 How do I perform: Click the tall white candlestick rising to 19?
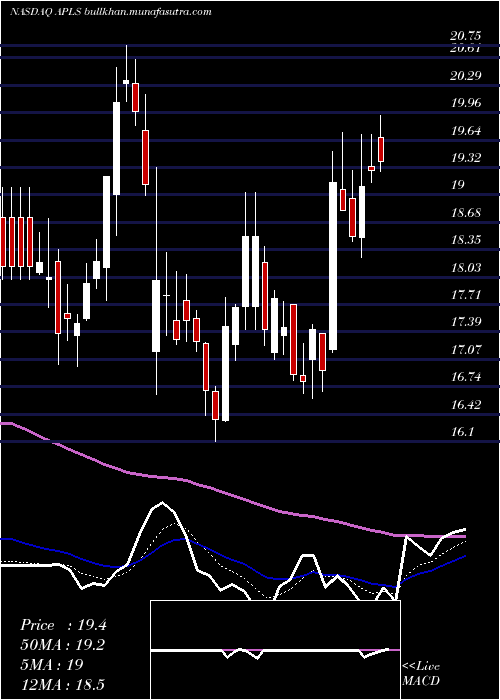click(333, 266)
